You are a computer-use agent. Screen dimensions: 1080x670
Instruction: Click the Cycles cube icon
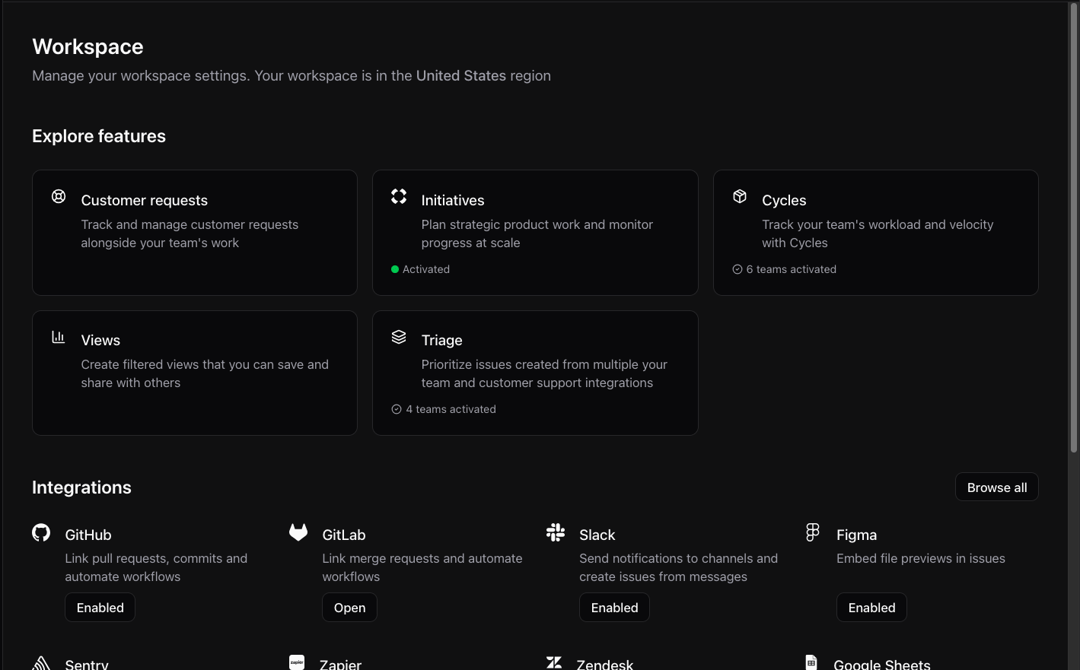[x=739, y=197]
